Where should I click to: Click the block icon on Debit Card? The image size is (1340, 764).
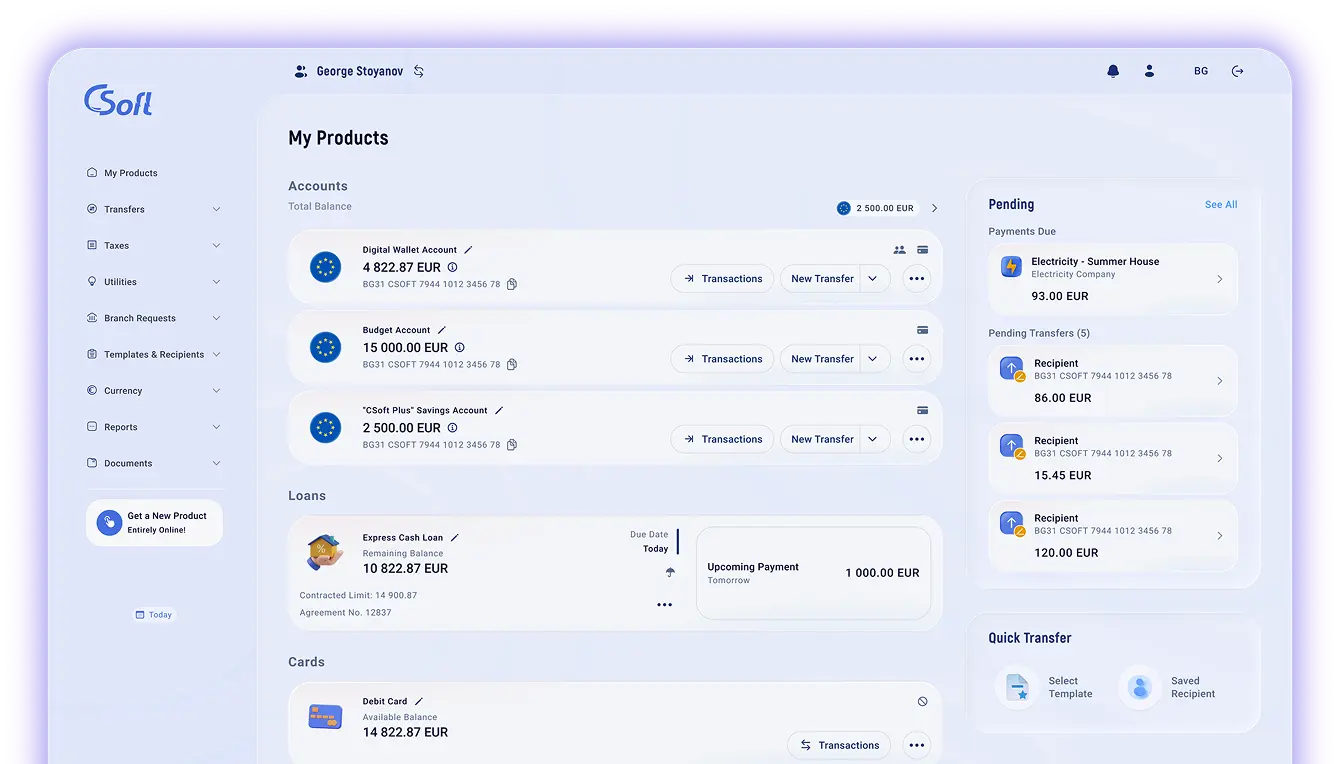coord(922,701)
